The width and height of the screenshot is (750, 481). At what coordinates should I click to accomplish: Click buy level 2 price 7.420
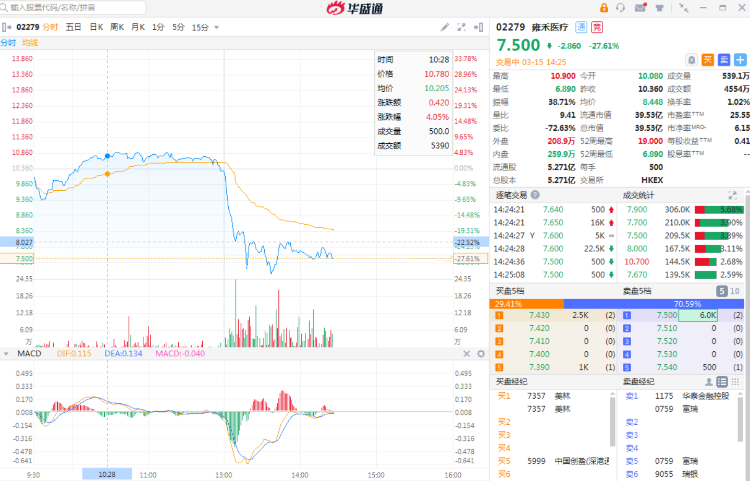(x=539, y=328)
